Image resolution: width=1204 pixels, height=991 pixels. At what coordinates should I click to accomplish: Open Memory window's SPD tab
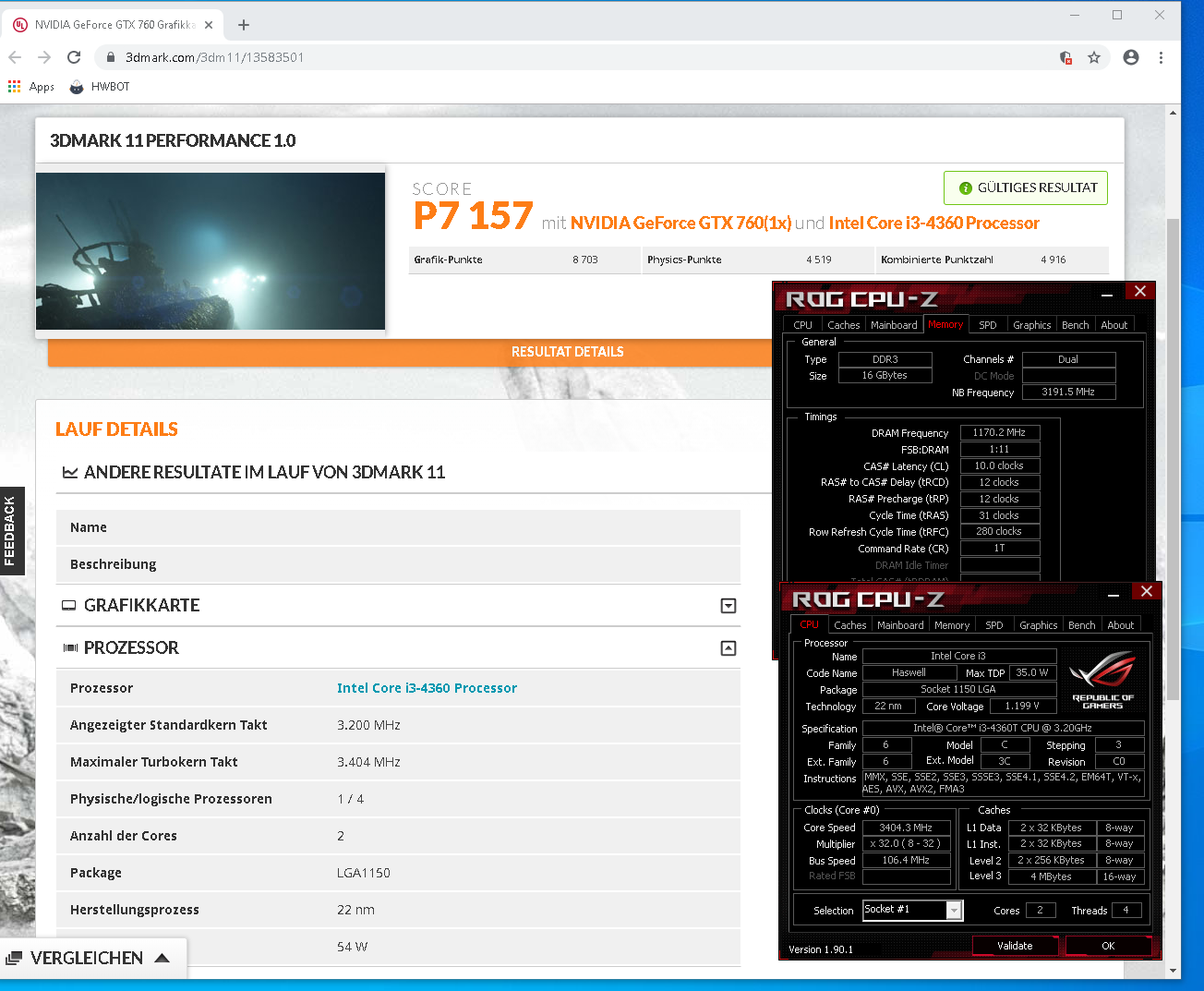click(987, 325)
